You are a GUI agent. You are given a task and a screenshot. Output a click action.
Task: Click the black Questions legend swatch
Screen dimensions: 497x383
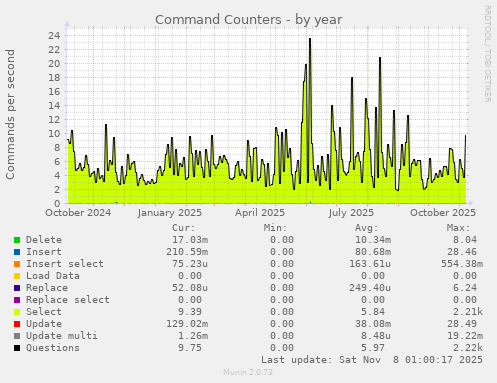coord(17,348)
